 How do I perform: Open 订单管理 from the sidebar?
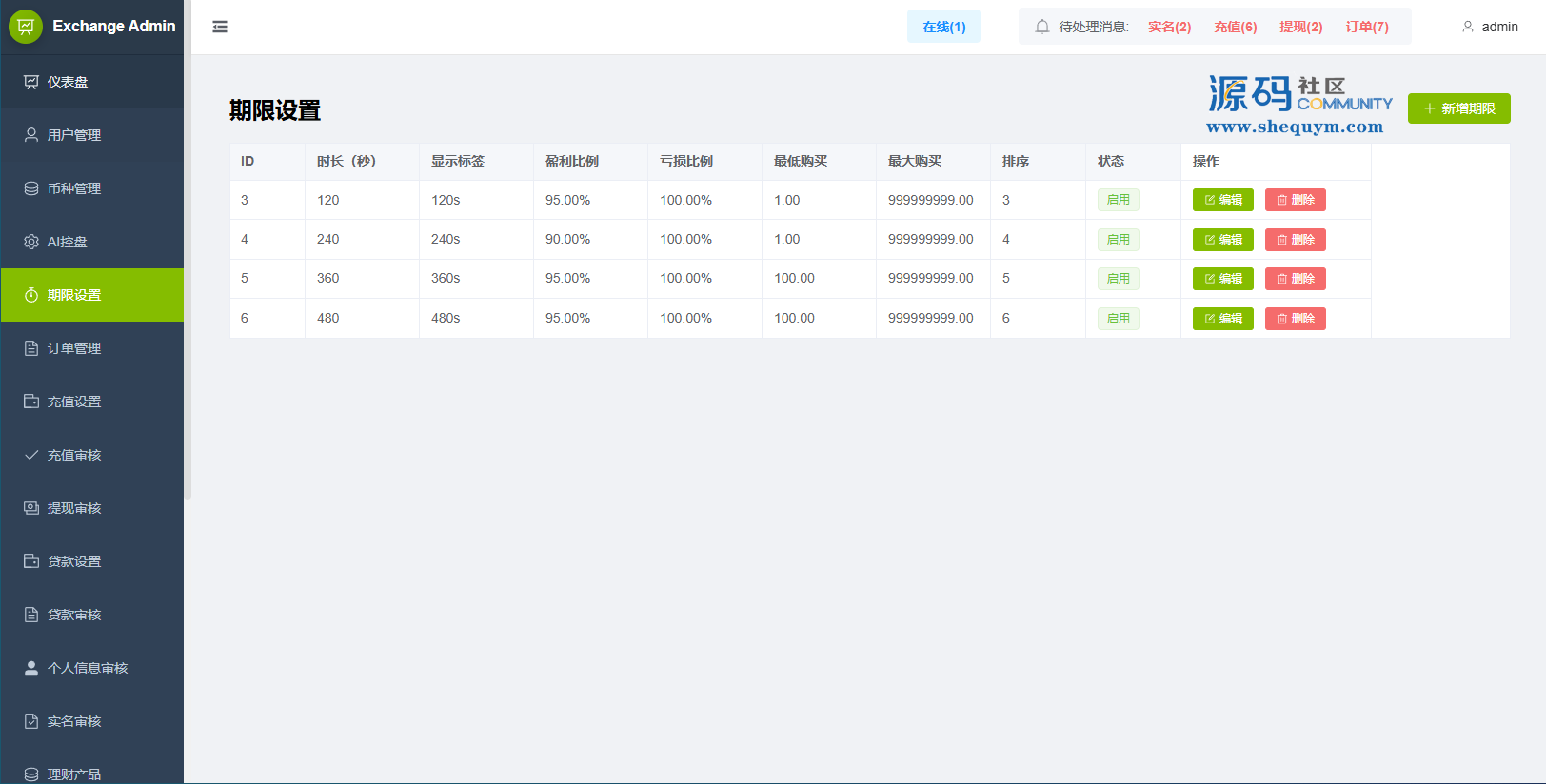click(92, 348)
